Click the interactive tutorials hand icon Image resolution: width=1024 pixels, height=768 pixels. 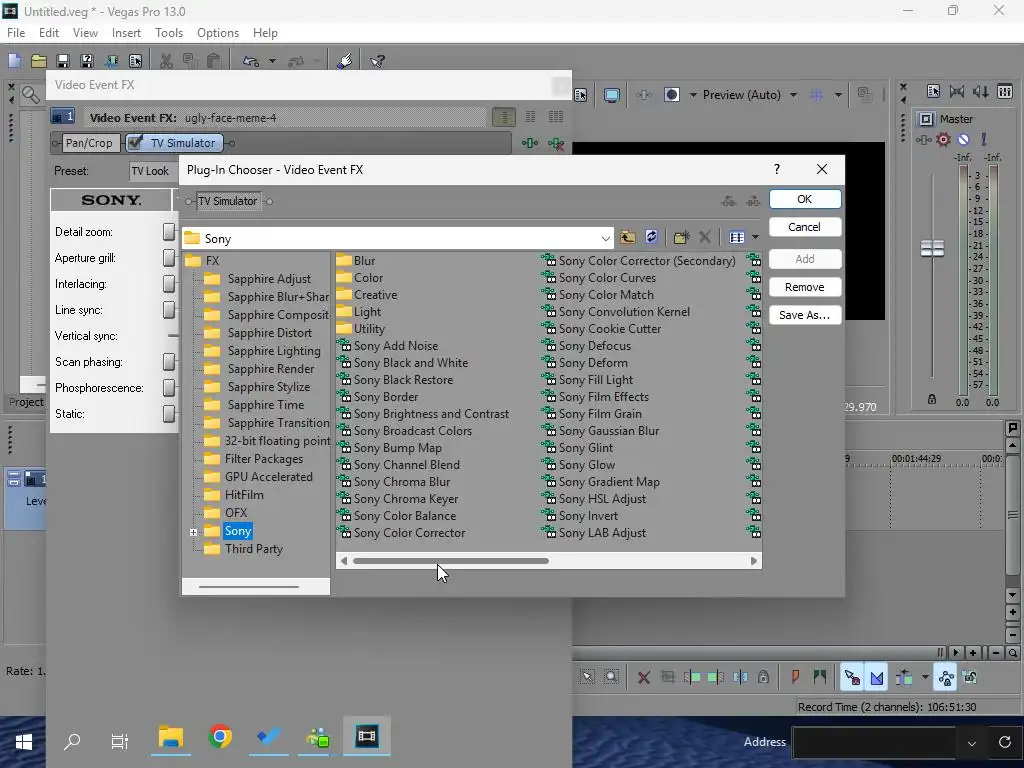tap(345, 61)
